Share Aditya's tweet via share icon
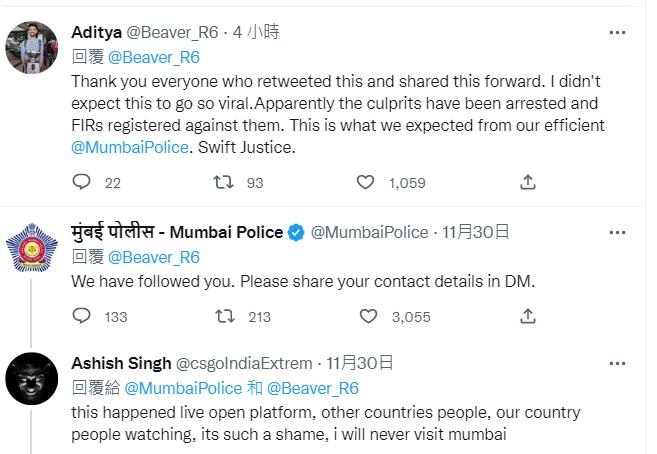This screenshot has width=657, height=454. click(528, 182)
